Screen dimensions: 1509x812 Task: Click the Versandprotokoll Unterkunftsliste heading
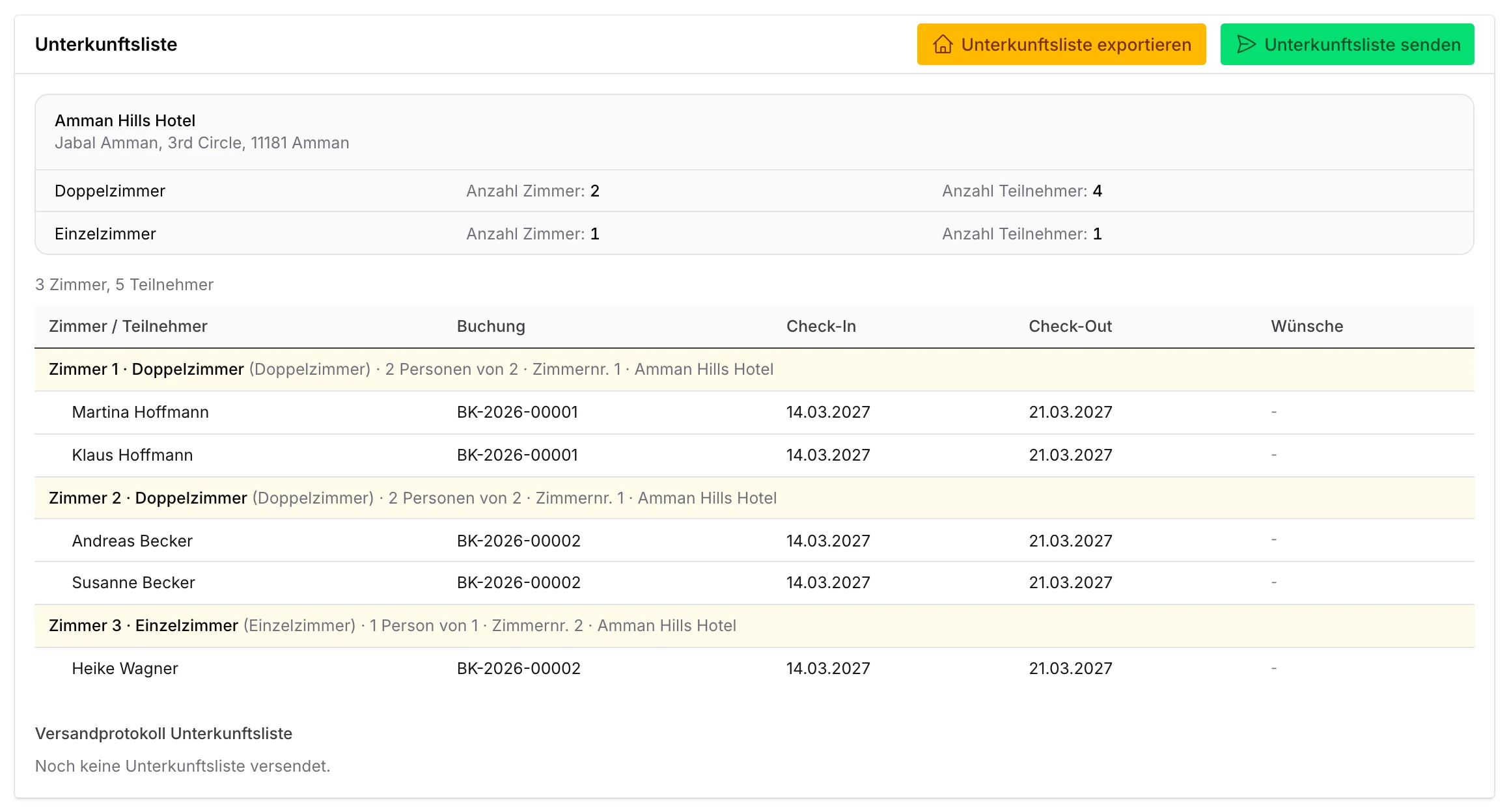[x=164, y=733]
